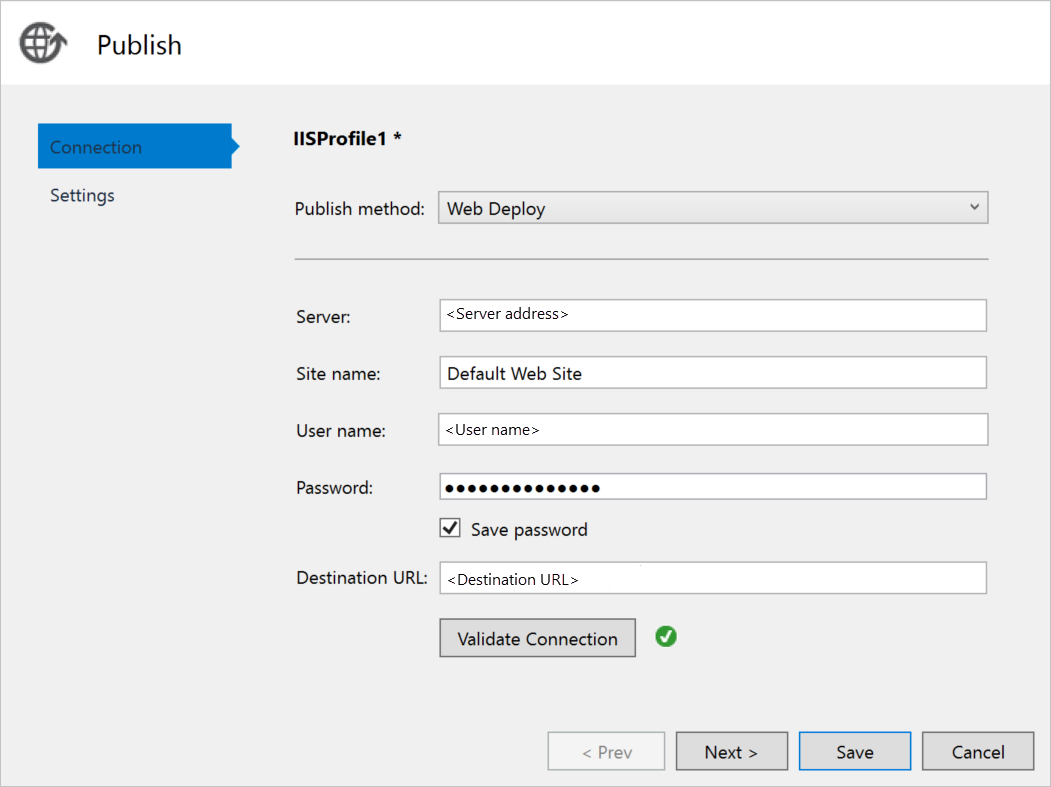
Task: Click the Server address input field
Action: tap(712, 315)
